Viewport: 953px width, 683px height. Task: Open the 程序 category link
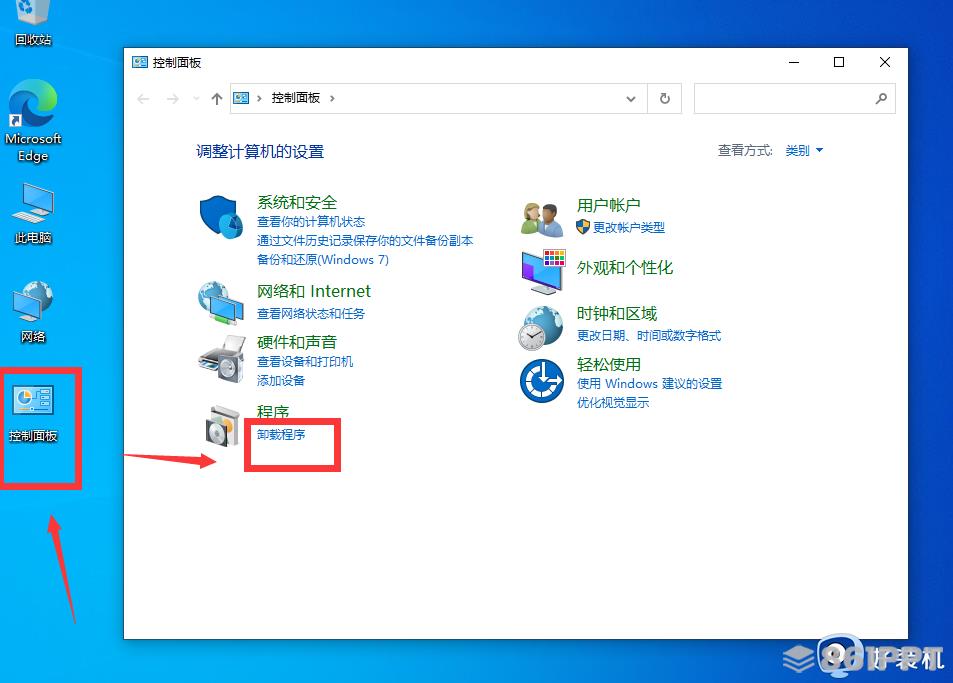click(273, 411)
